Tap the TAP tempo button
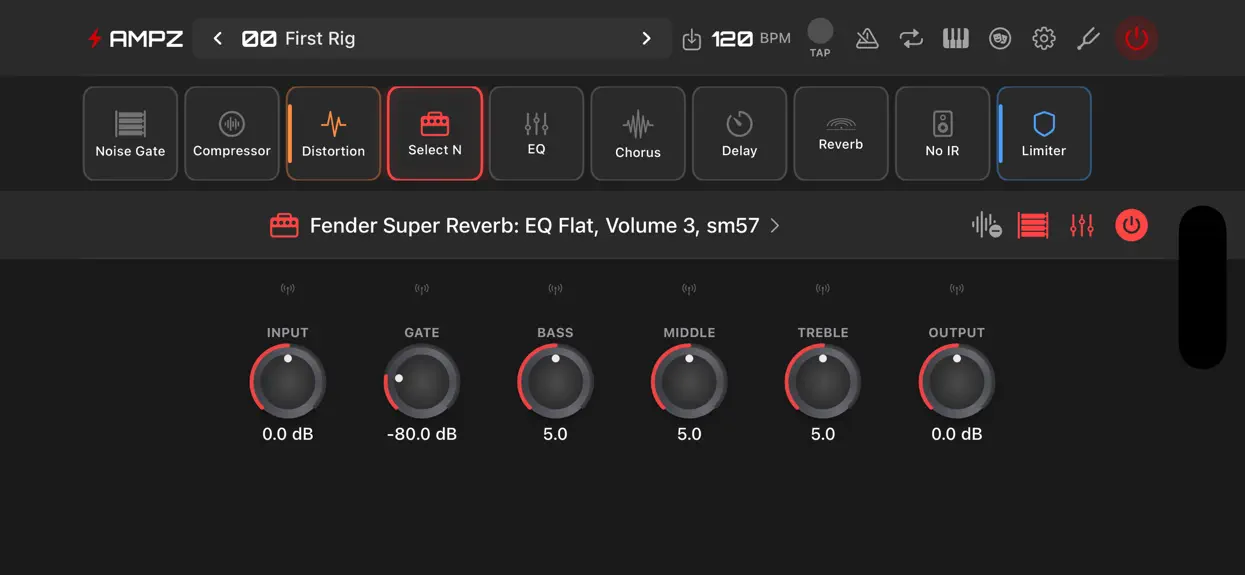Viewport: 1245px width, 575px height. pyautogui.click(x=820, y=37)
